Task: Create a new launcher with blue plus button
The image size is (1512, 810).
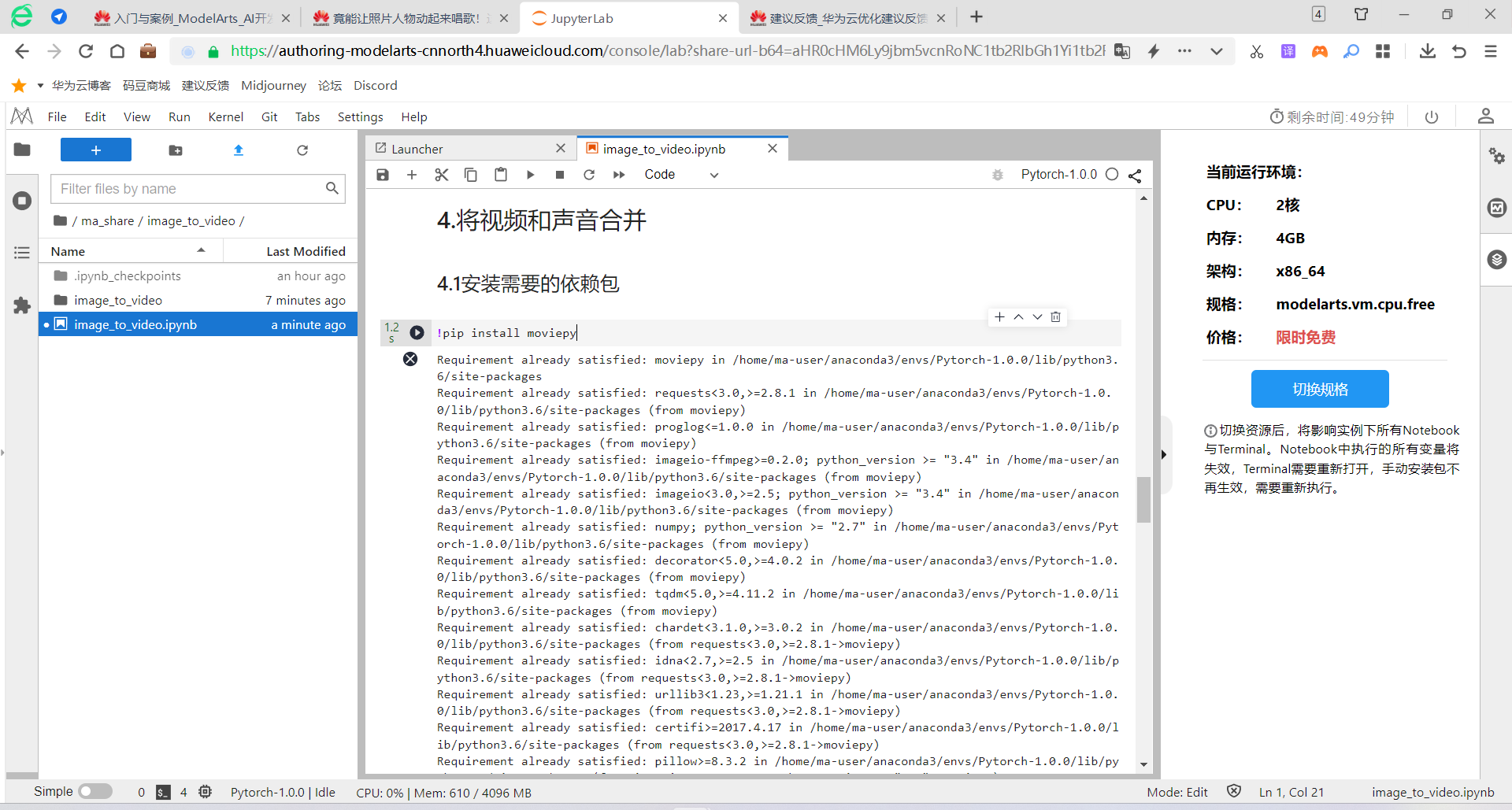Action: 96,150
